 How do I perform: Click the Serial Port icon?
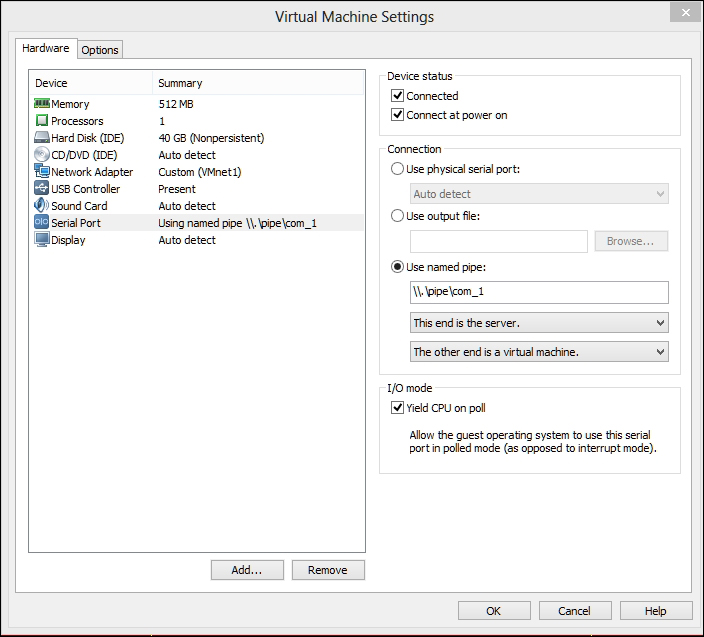(x=42, y=222)
